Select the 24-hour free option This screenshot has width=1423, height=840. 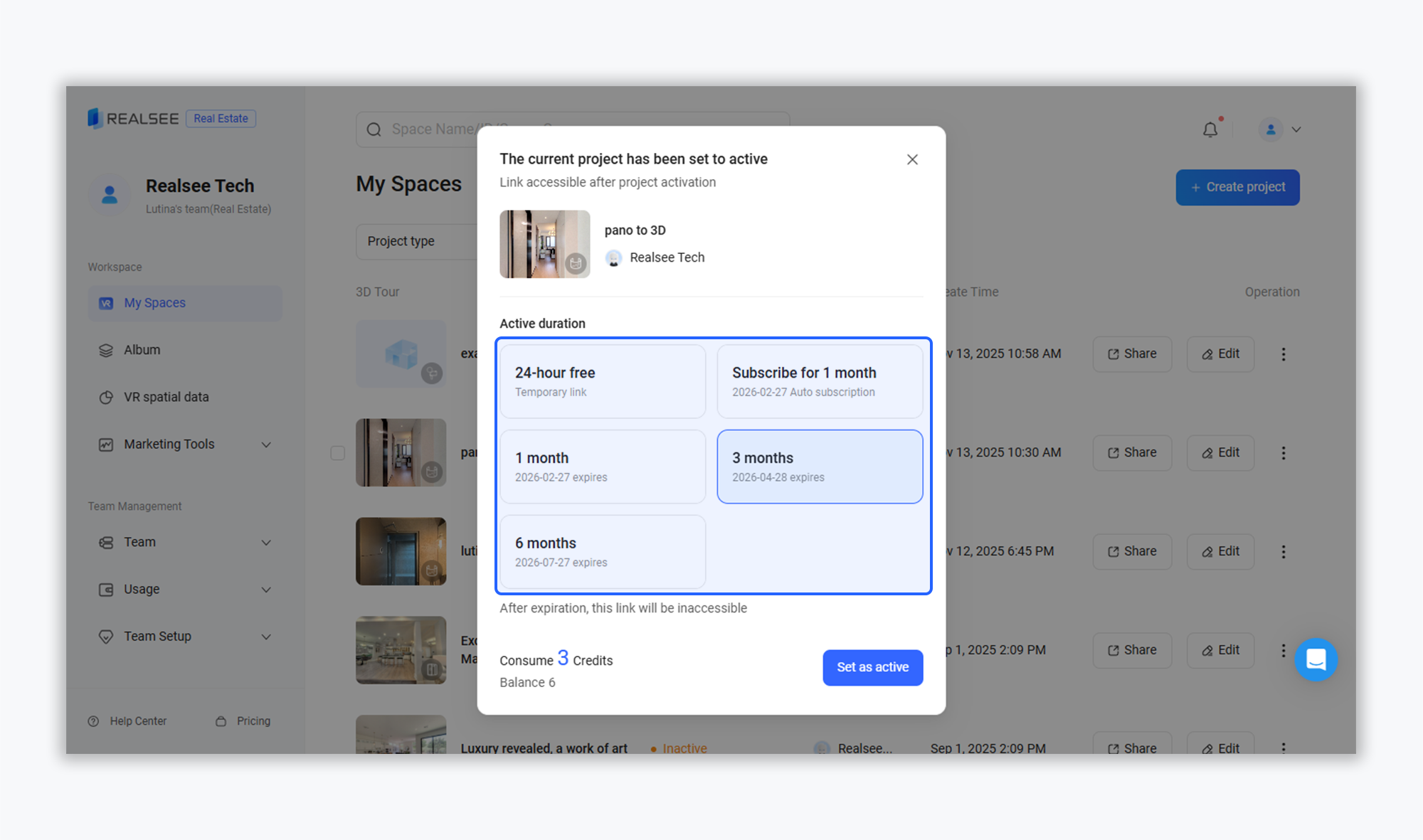click(x=603, y=381)
